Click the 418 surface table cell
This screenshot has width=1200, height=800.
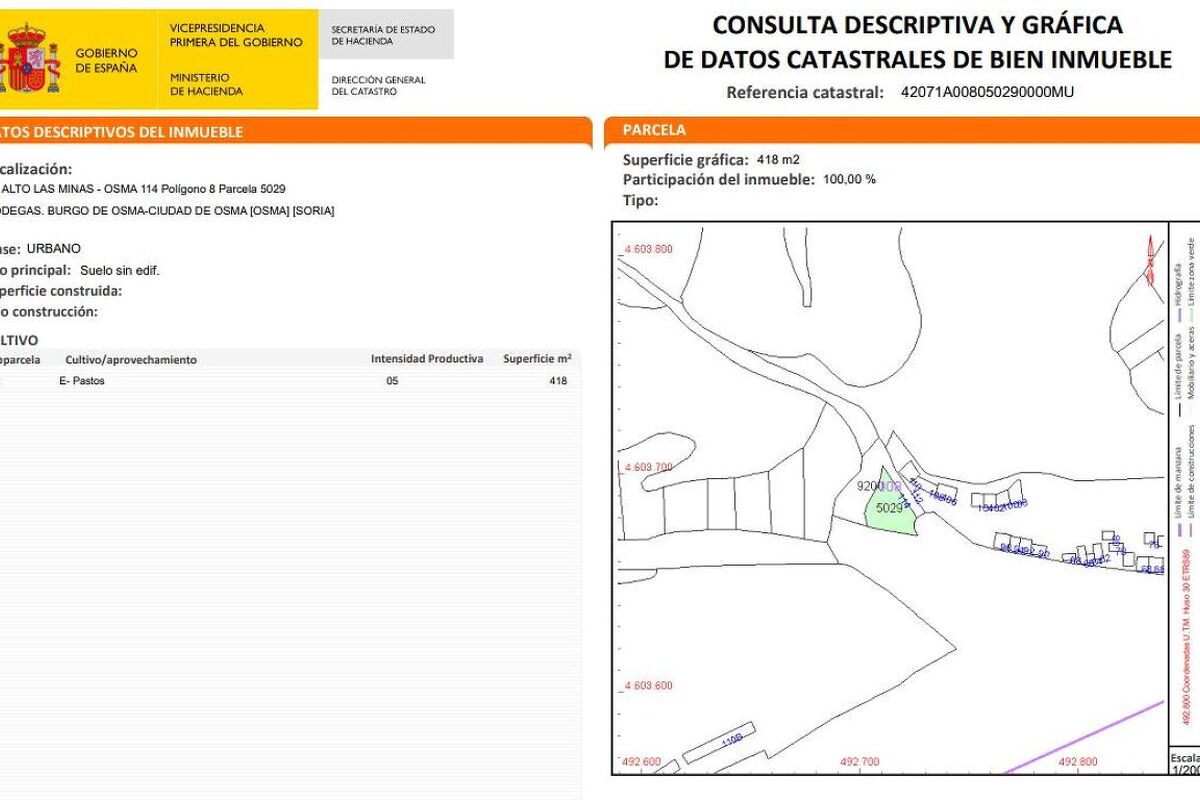pos(558,381)
